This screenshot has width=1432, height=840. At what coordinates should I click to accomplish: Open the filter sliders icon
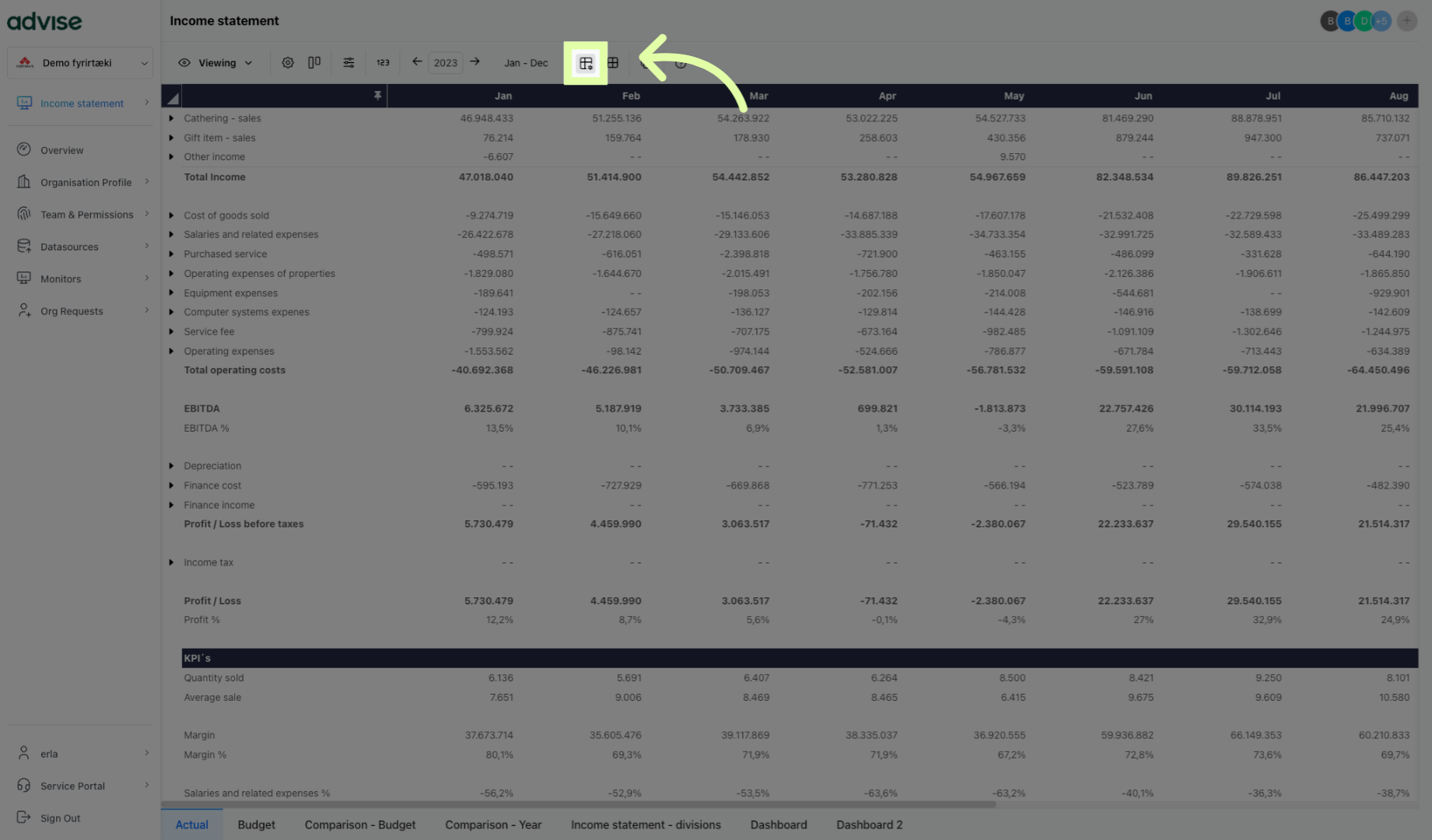point(348,63)
